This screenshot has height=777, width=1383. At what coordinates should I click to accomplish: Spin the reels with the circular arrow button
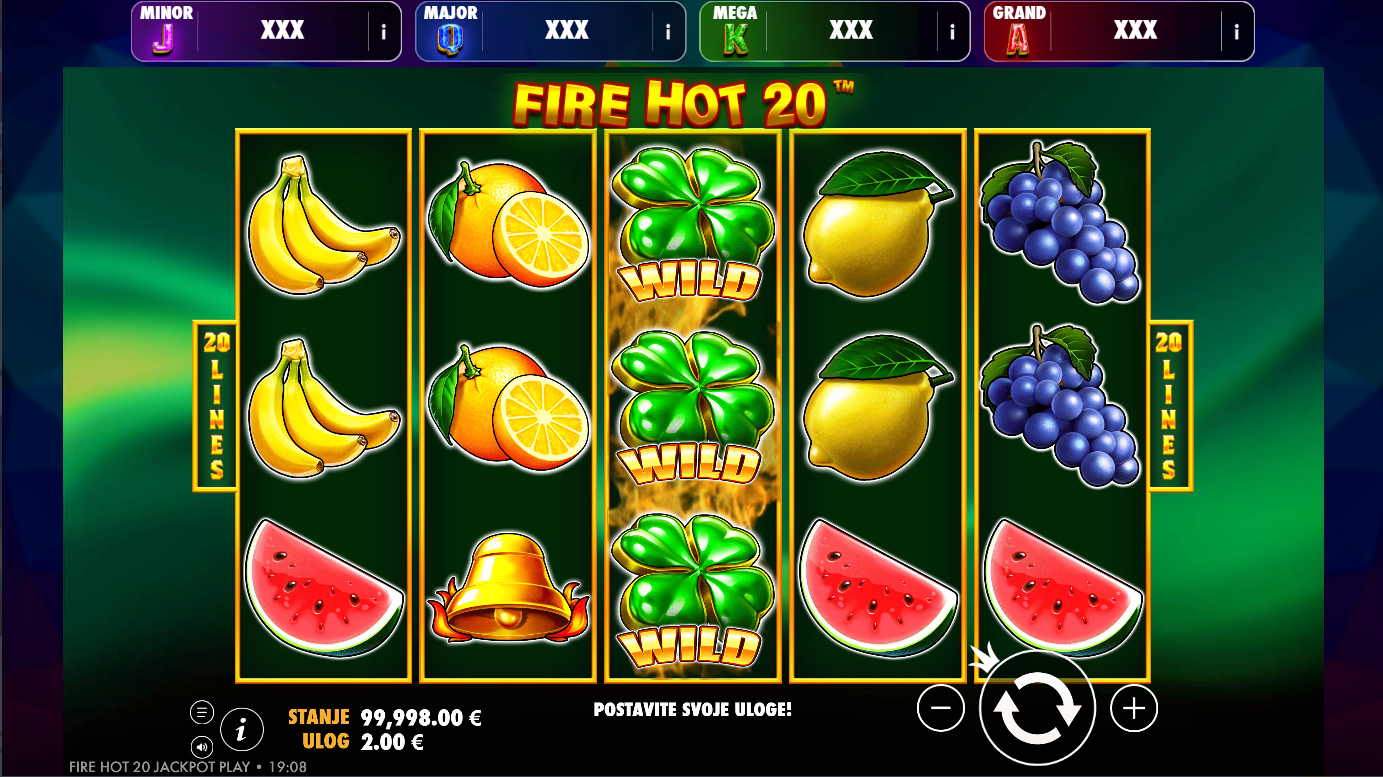[1037, 709]
